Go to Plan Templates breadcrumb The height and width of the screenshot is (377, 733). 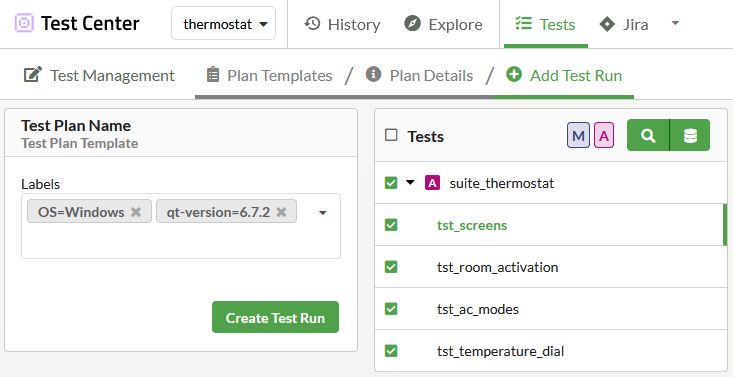tap(269, 75)
